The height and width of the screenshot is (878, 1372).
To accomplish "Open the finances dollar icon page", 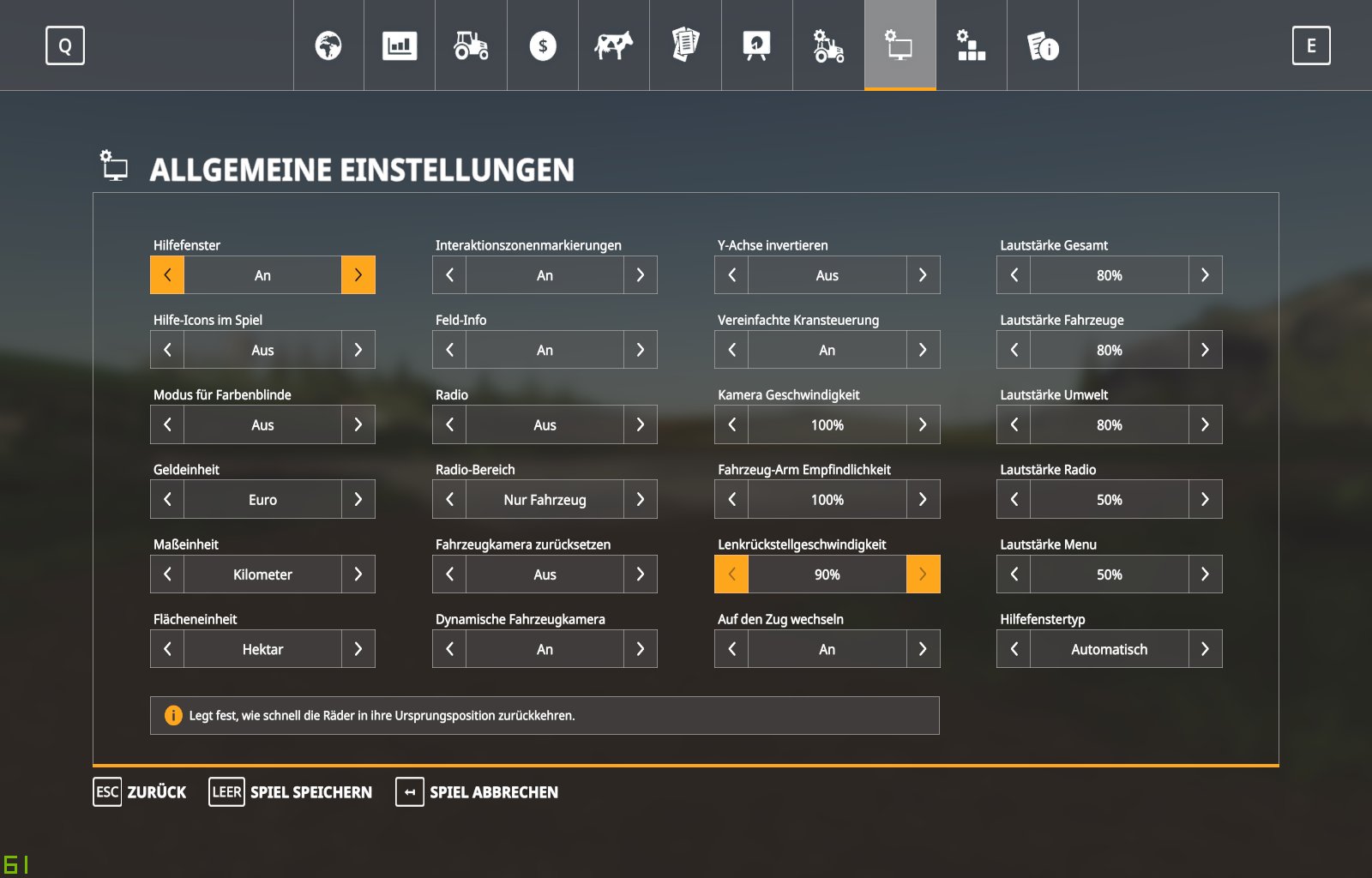I will coord(543,45).
